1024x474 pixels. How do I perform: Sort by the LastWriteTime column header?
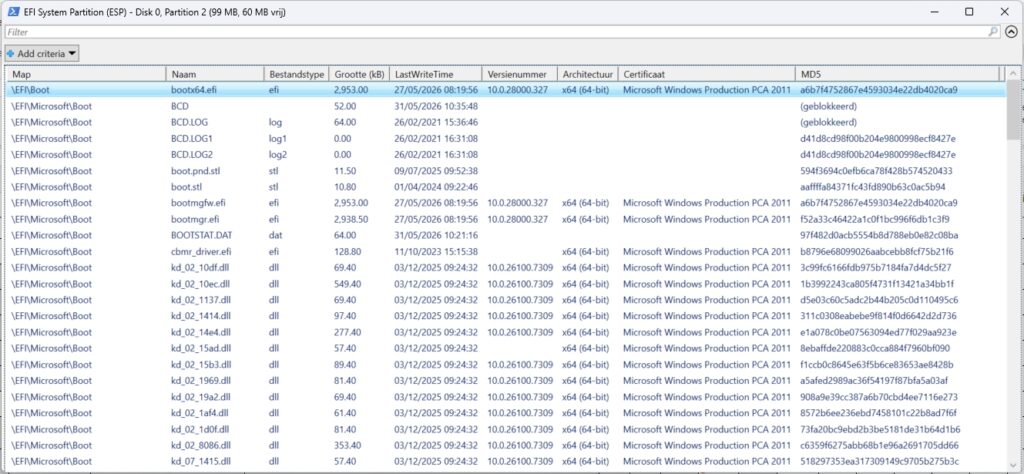(436, 74)
